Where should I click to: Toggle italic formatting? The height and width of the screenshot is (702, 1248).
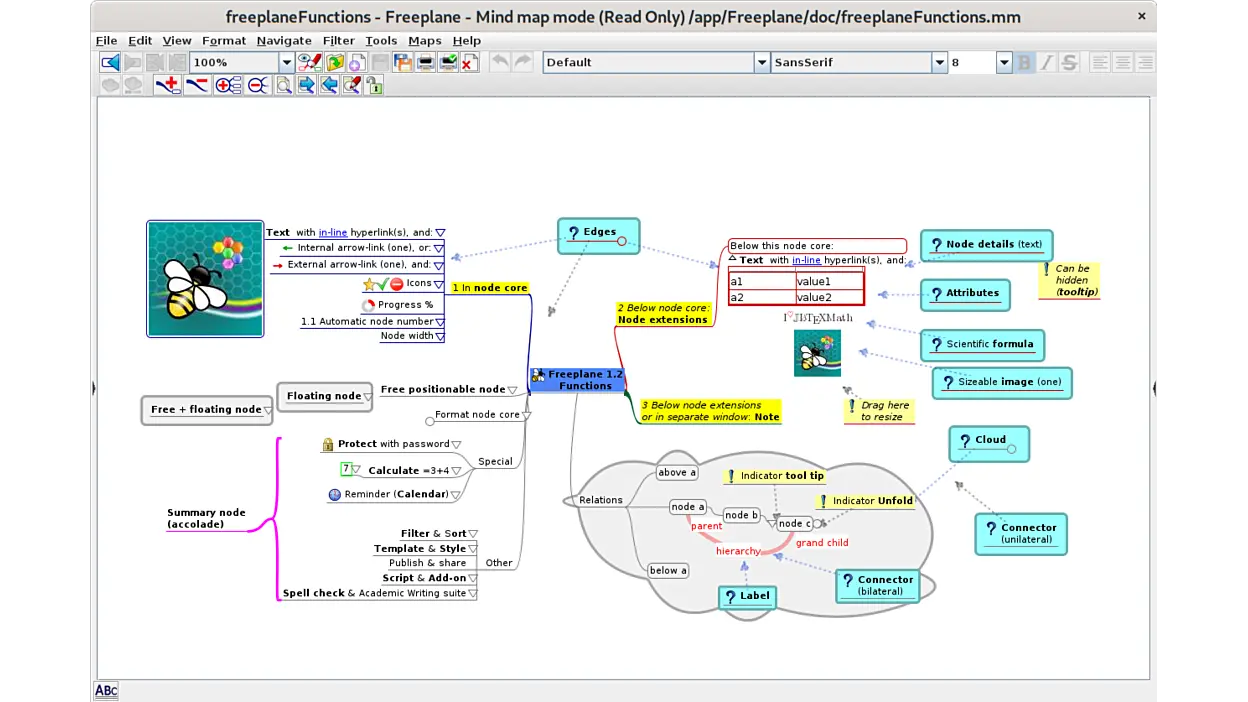pos(1047,62)
